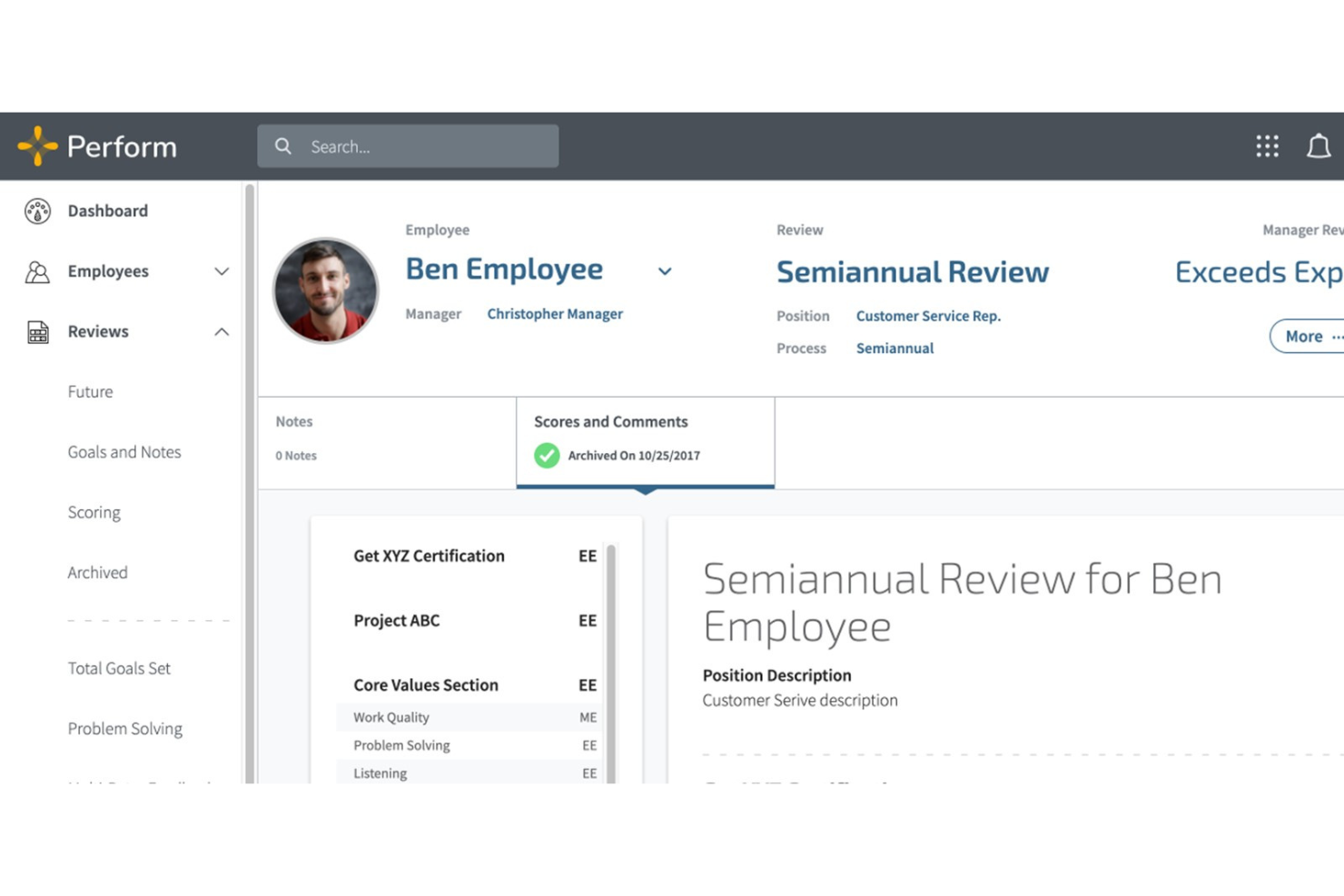Image resolution: width=1344 pixels, height=896 pixels.
Task: Select the Scores and Comments tab
Action: pyautogui.click(x=646, y=443)
